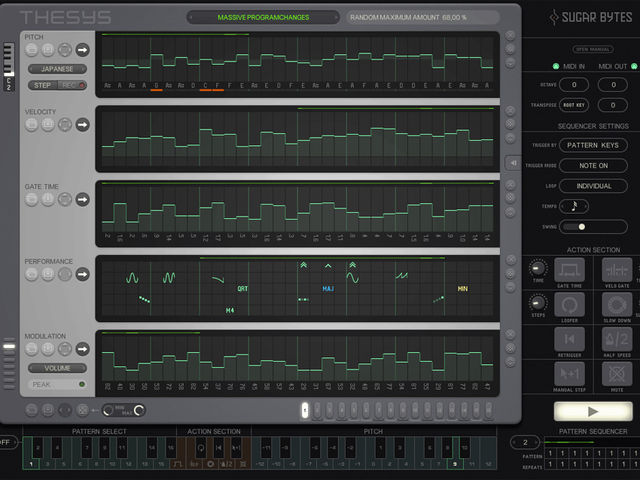Click the PATTERN SELECT keyboard header
This screenshot has width=640, height=480.
click(99, 431)
